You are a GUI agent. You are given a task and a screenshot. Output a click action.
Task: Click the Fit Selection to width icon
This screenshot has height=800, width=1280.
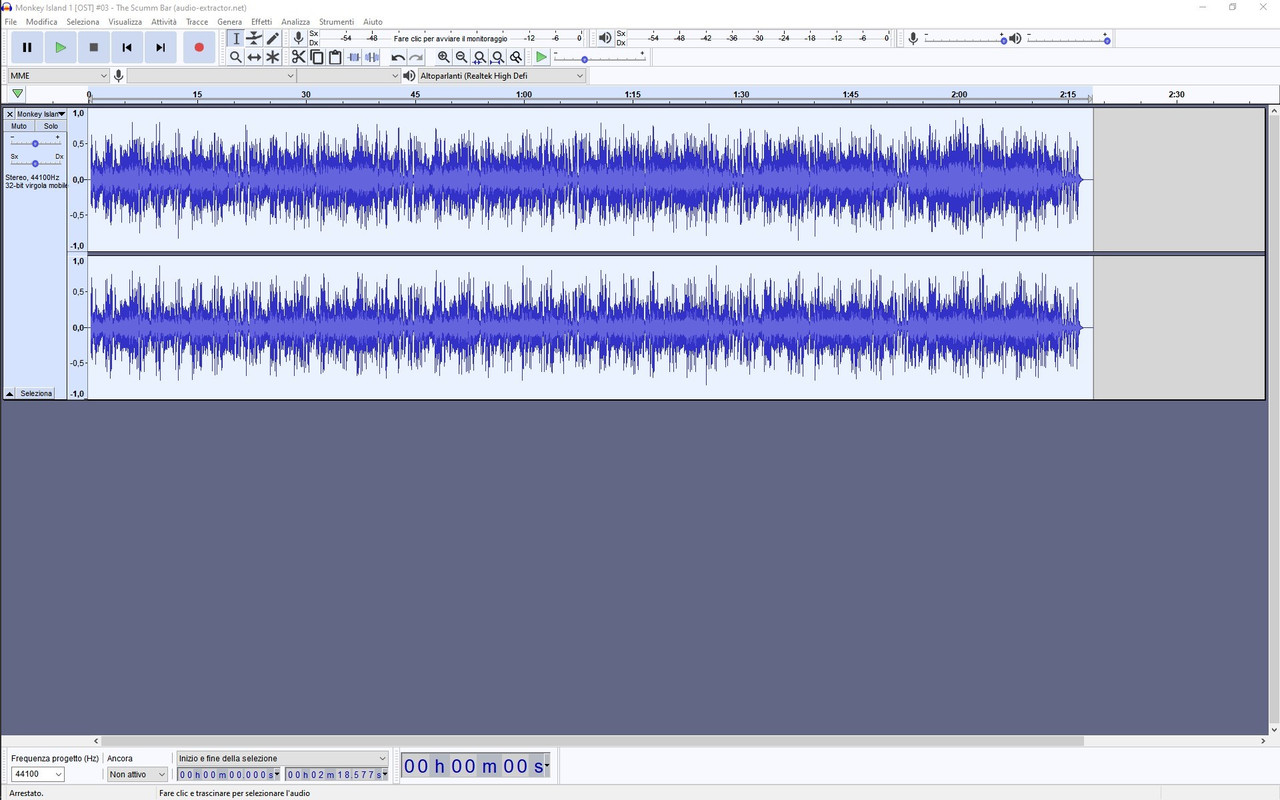tap(480, 57)
